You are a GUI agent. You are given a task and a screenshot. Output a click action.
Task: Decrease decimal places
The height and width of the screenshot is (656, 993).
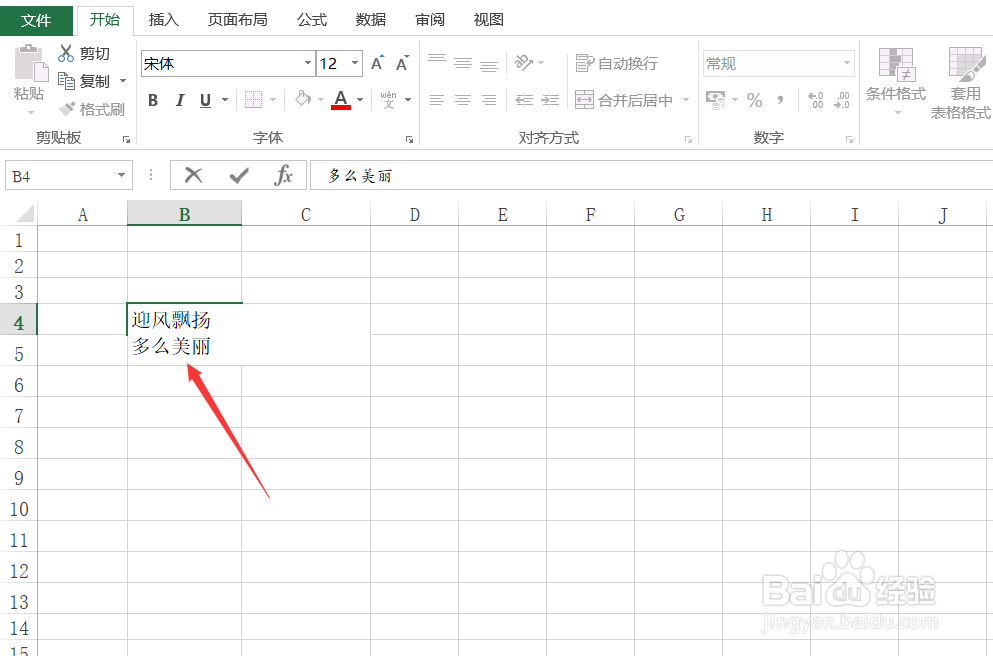point(842,100)
